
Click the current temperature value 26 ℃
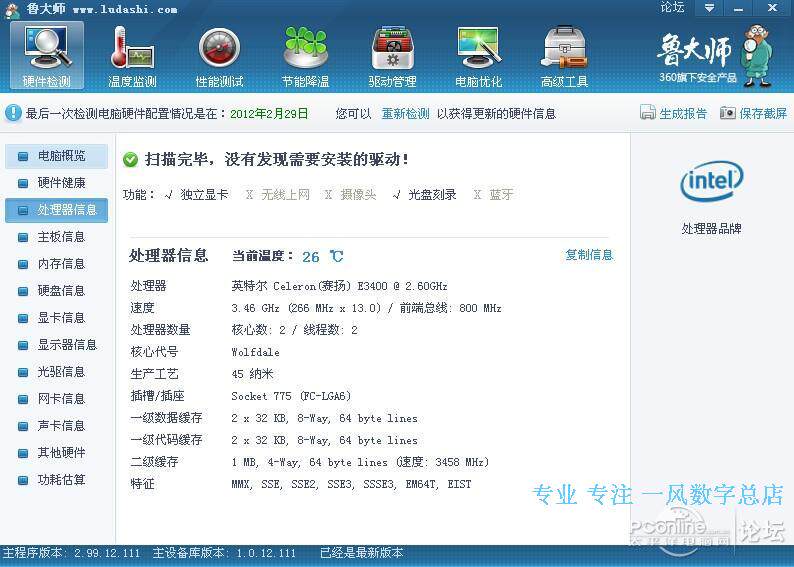(x=323, y=257)
